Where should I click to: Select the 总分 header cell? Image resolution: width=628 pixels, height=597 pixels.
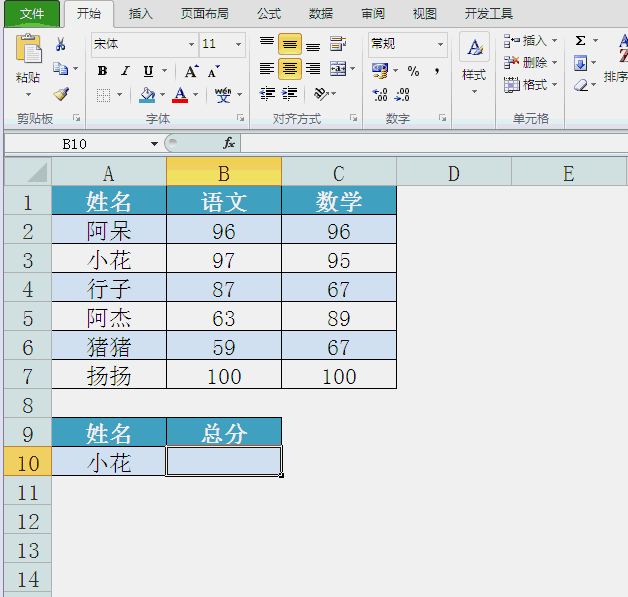(224, 432)
